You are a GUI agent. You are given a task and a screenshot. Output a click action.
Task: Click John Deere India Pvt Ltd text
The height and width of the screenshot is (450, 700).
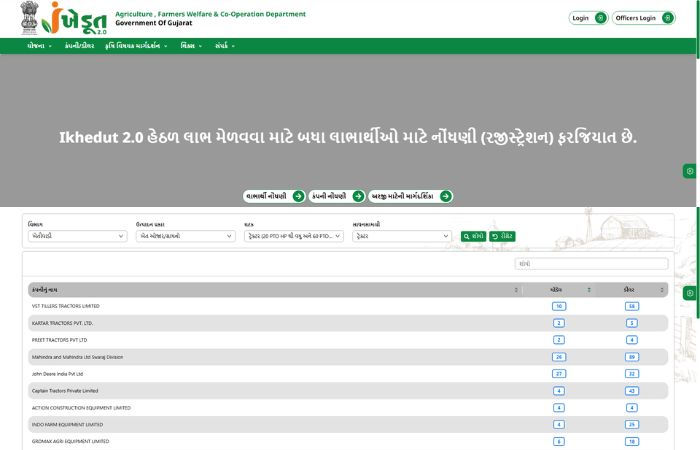pos(57,374)
